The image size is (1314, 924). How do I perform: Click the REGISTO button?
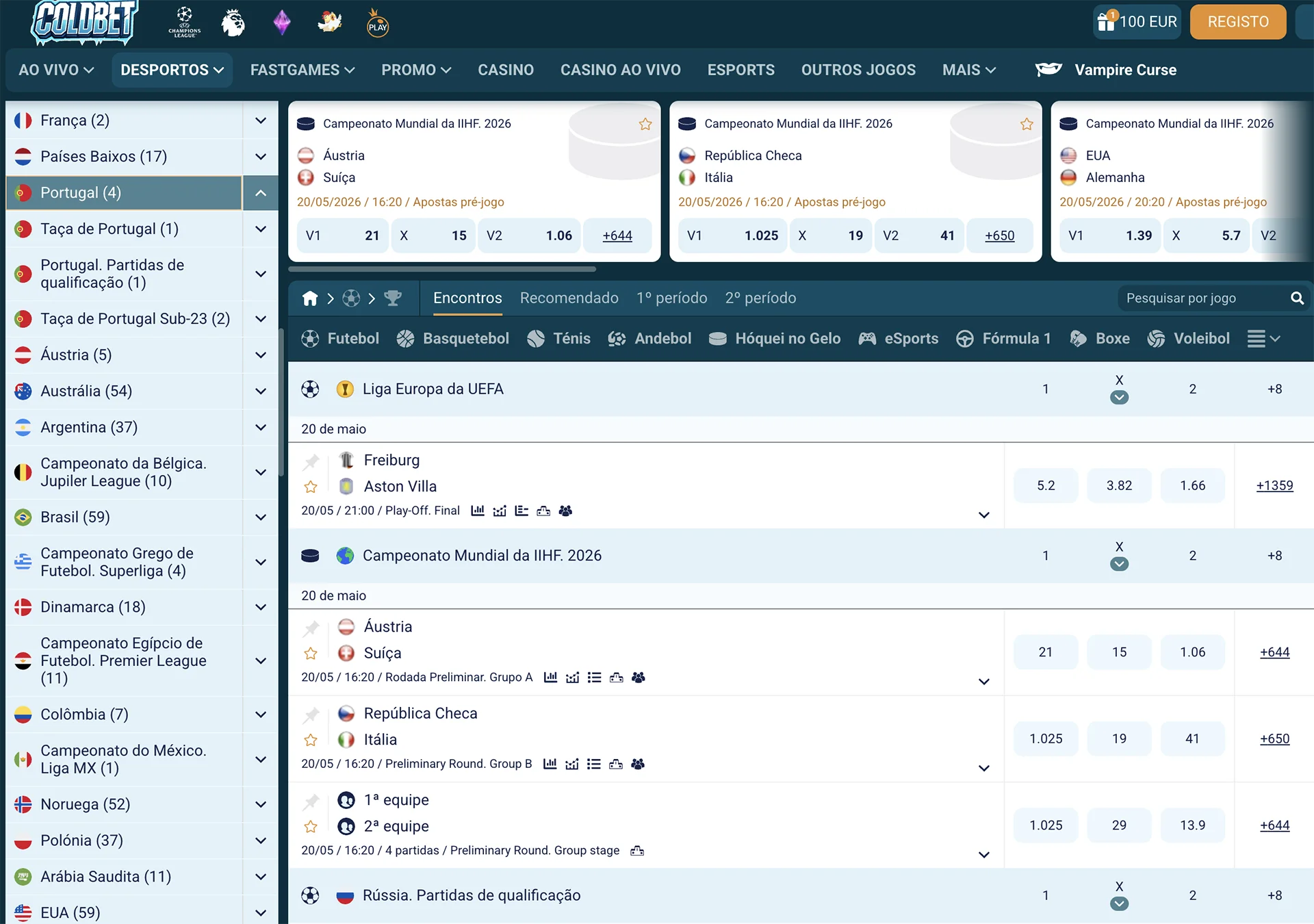pyautogui.click(x=1238, y=22)
